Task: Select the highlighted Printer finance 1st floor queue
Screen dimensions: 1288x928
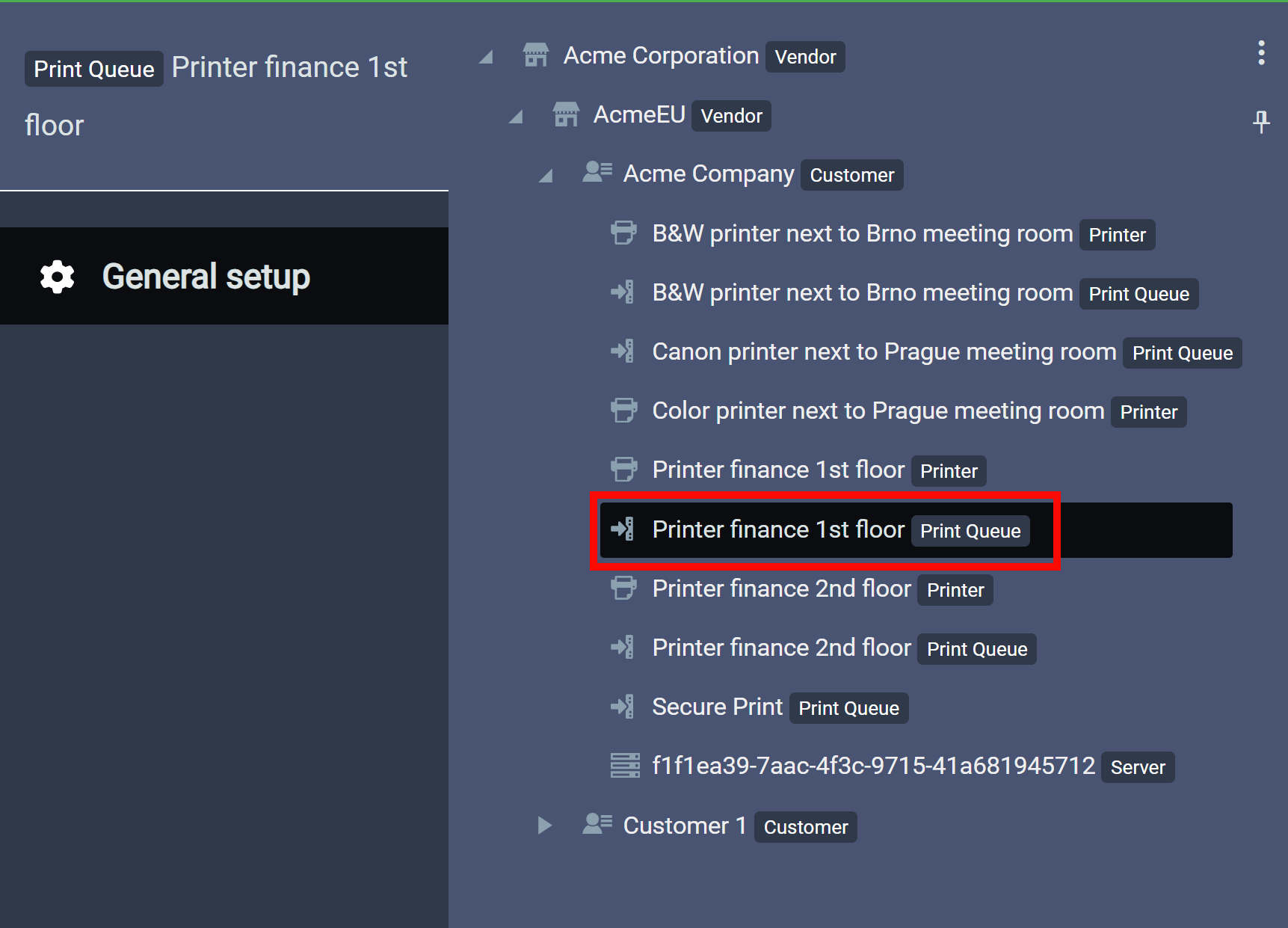Action: coord(778,530)
